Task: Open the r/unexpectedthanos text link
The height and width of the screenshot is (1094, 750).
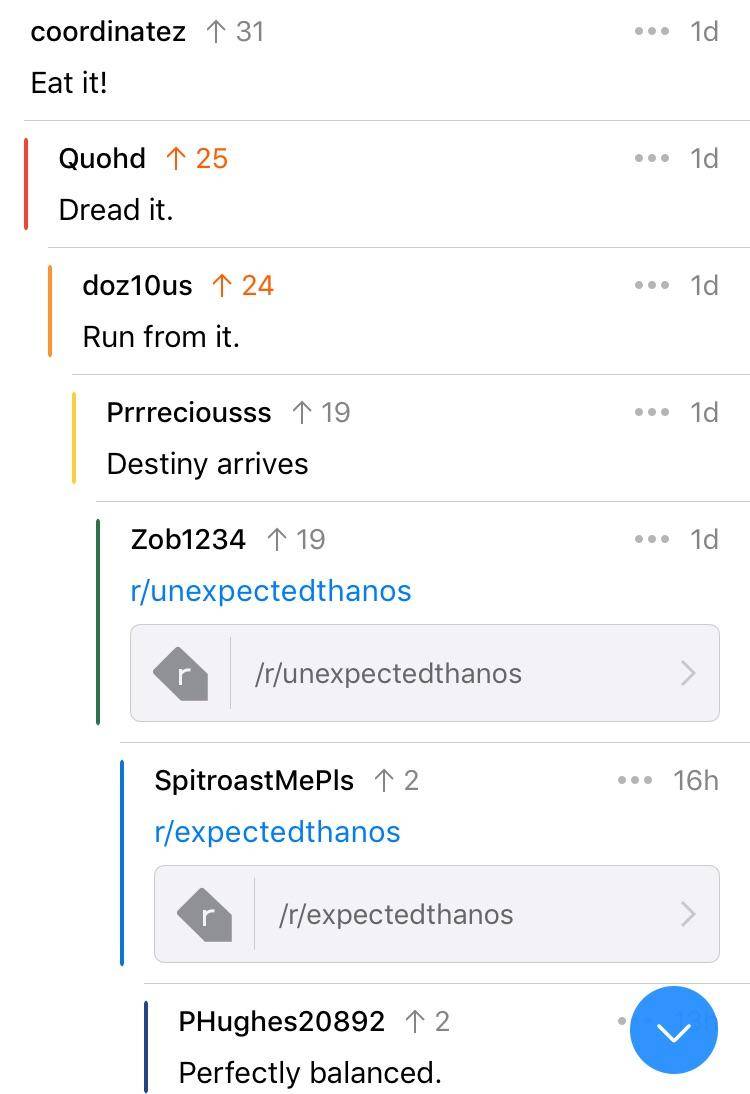Action: point(271,591)
